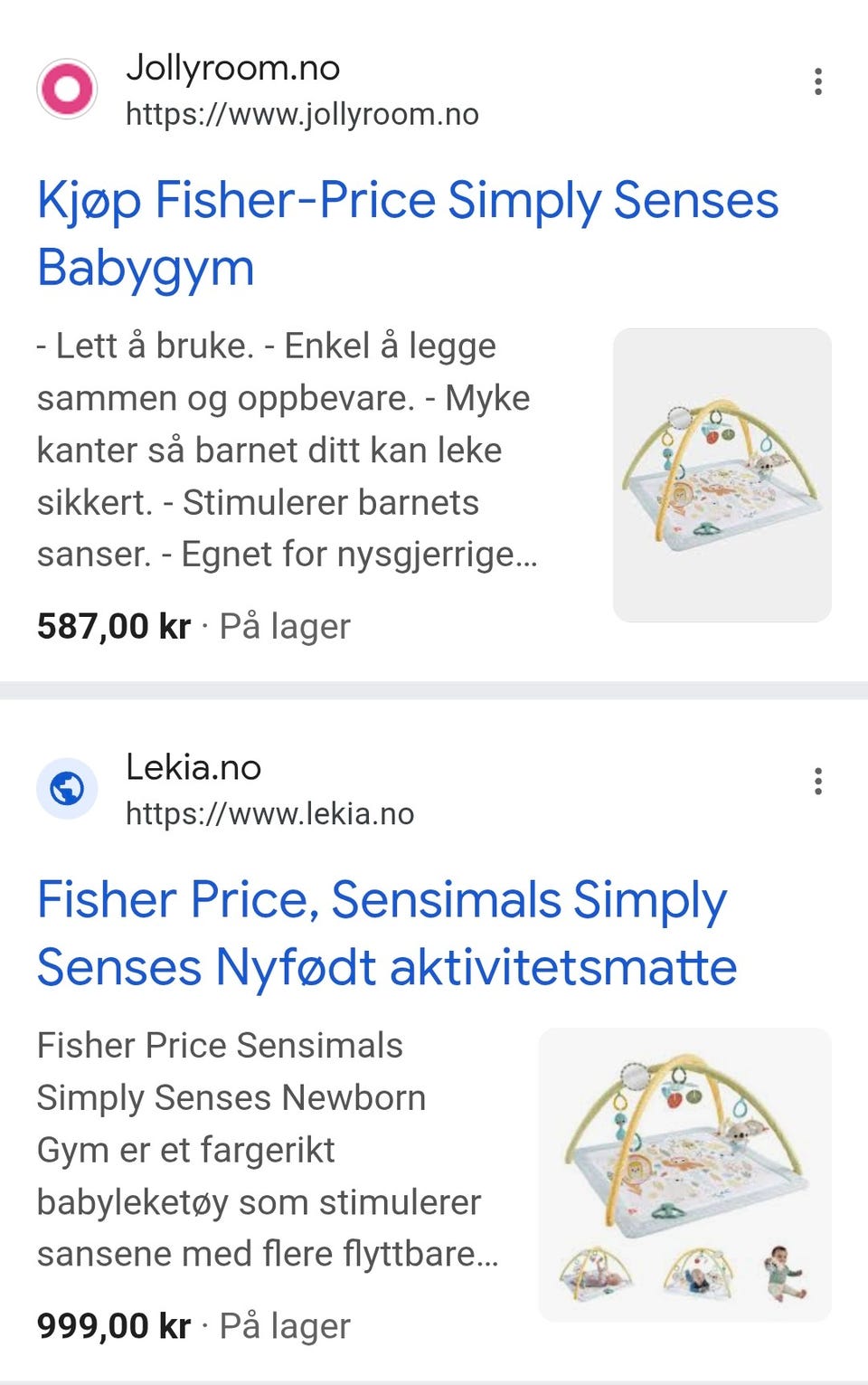Open the more options menu for Lekia result

click(817, 782)
